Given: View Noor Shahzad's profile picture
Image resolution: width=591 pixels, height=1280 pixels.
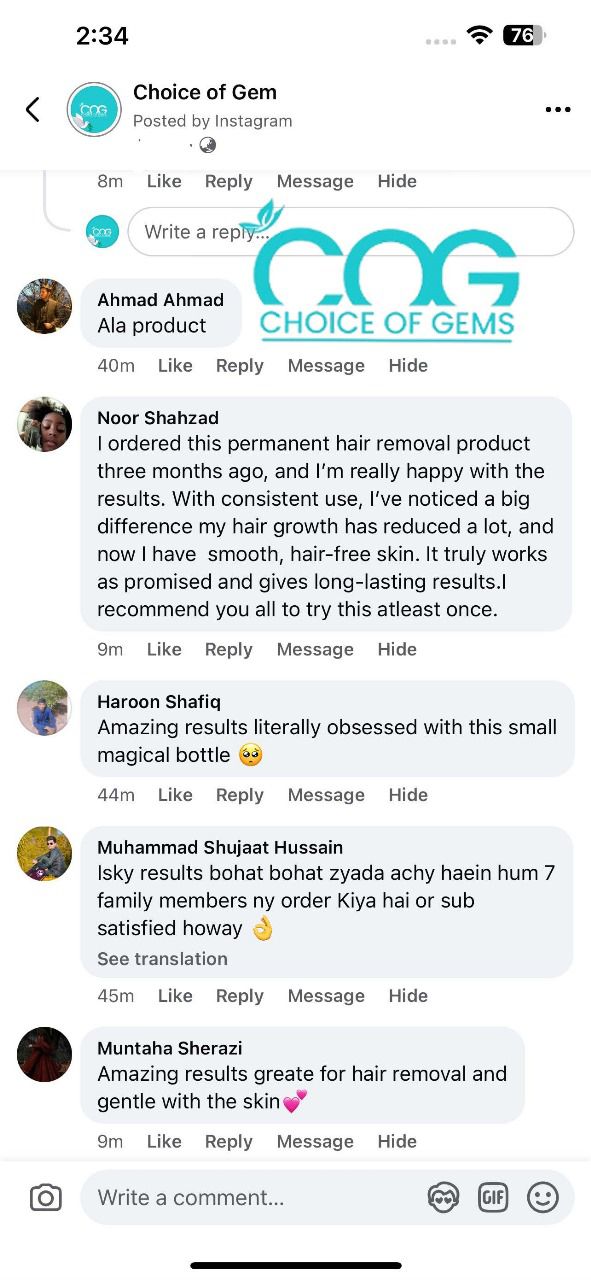Looking at the screenshot, I should pos(44,424).
